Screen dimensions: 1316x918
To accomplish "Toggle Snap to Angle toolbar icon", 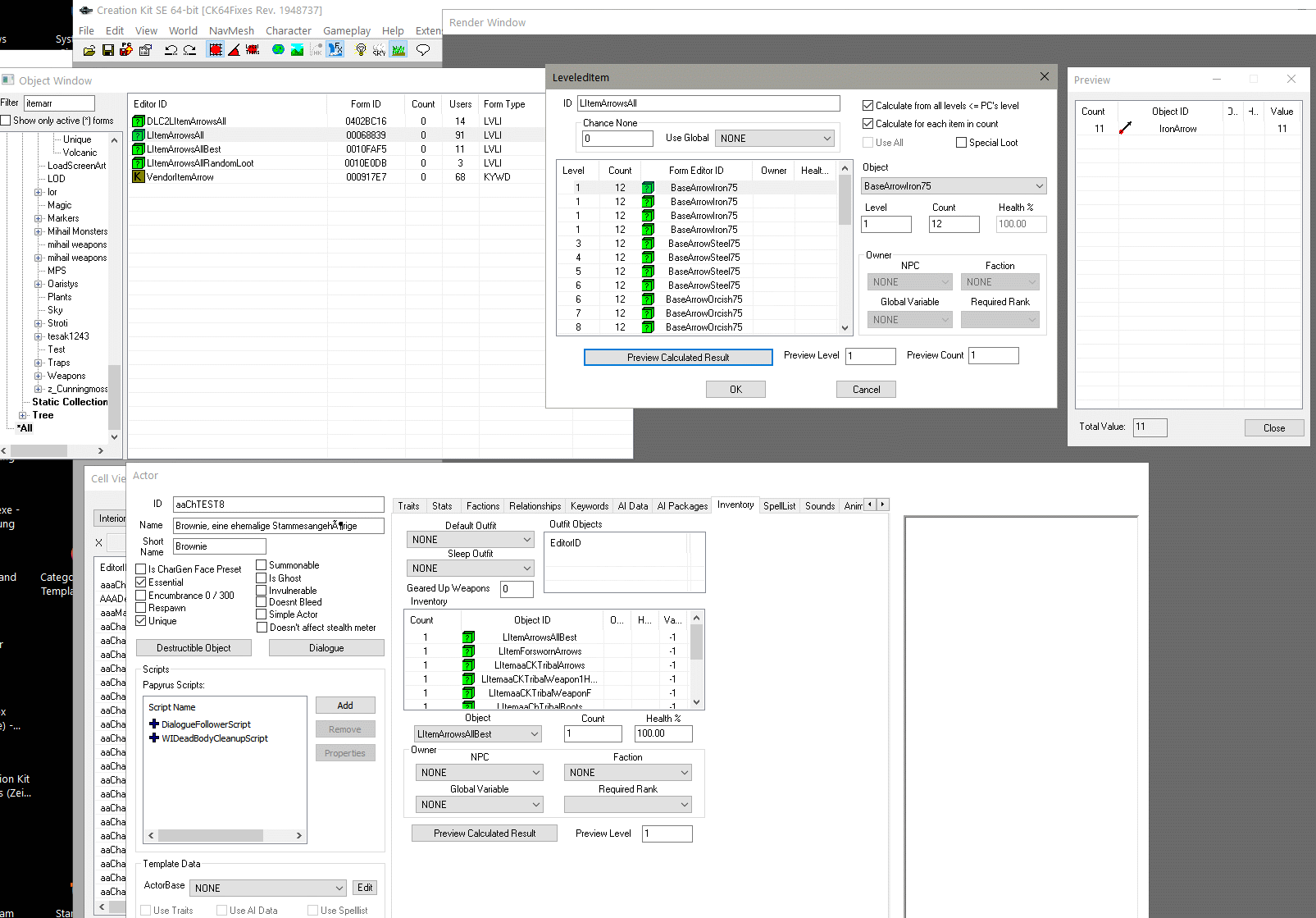I will (x=234, y=50).
